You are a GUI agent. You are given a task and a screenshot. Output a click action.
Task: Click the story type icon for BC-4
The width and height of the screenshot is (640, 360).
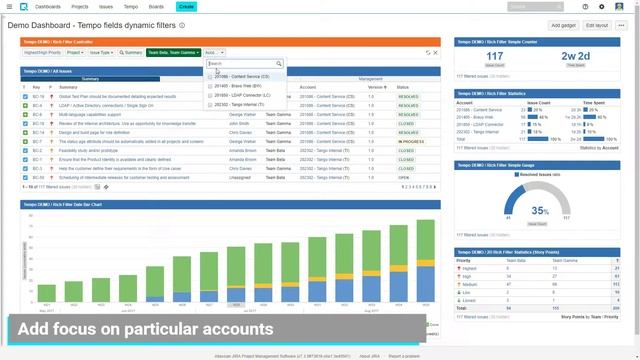pos(25,106)
